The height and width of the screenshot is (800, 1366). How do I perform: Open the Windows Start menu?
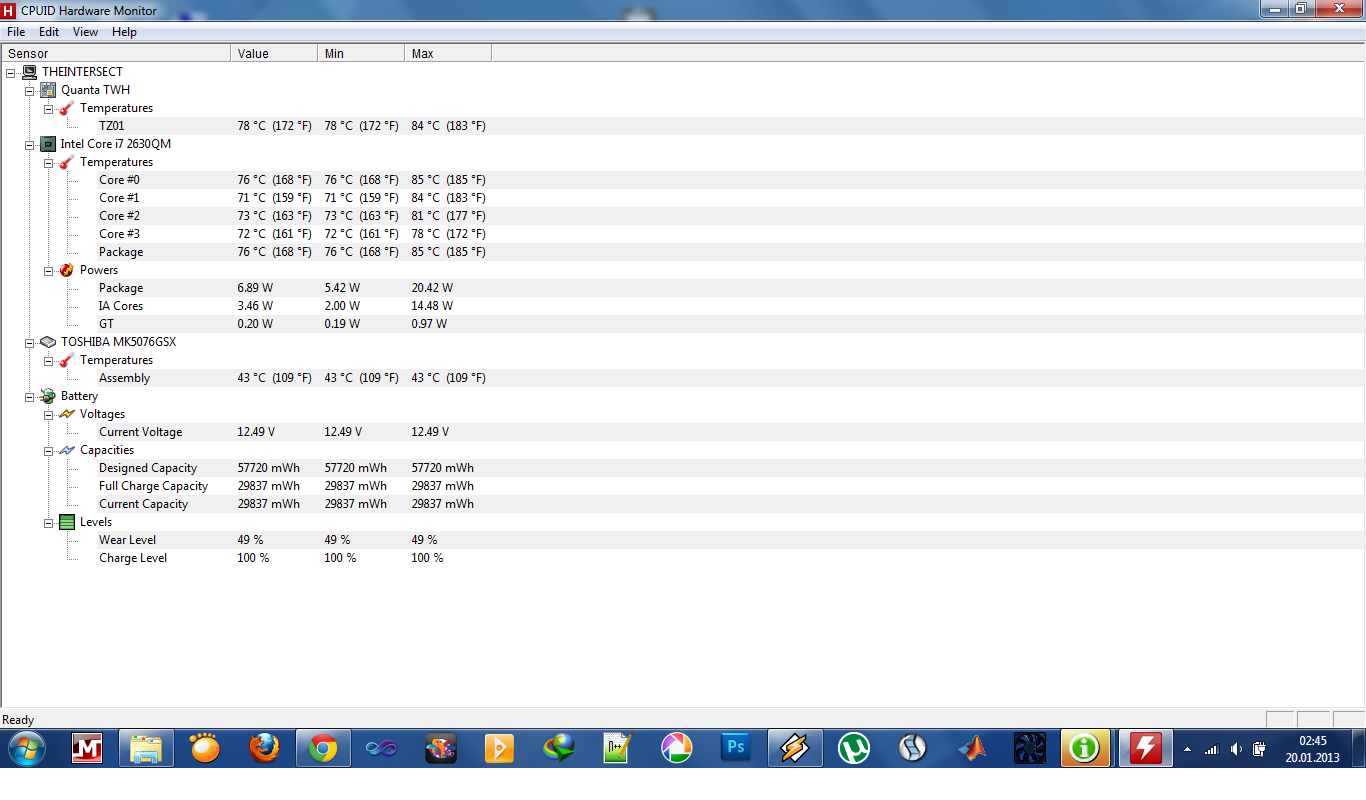[26, 748]
